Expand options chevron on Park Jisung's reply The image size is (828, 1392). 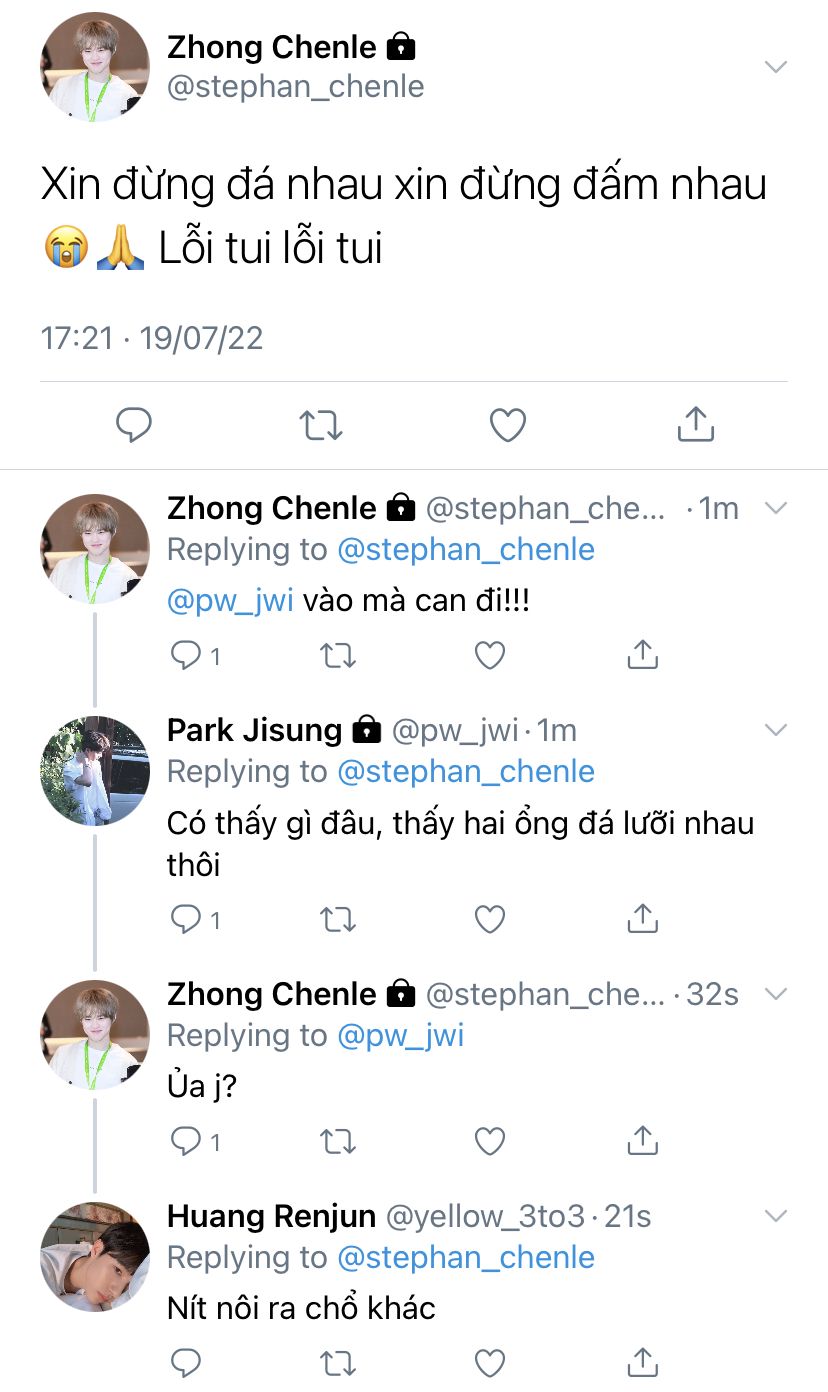click(776, 729)
